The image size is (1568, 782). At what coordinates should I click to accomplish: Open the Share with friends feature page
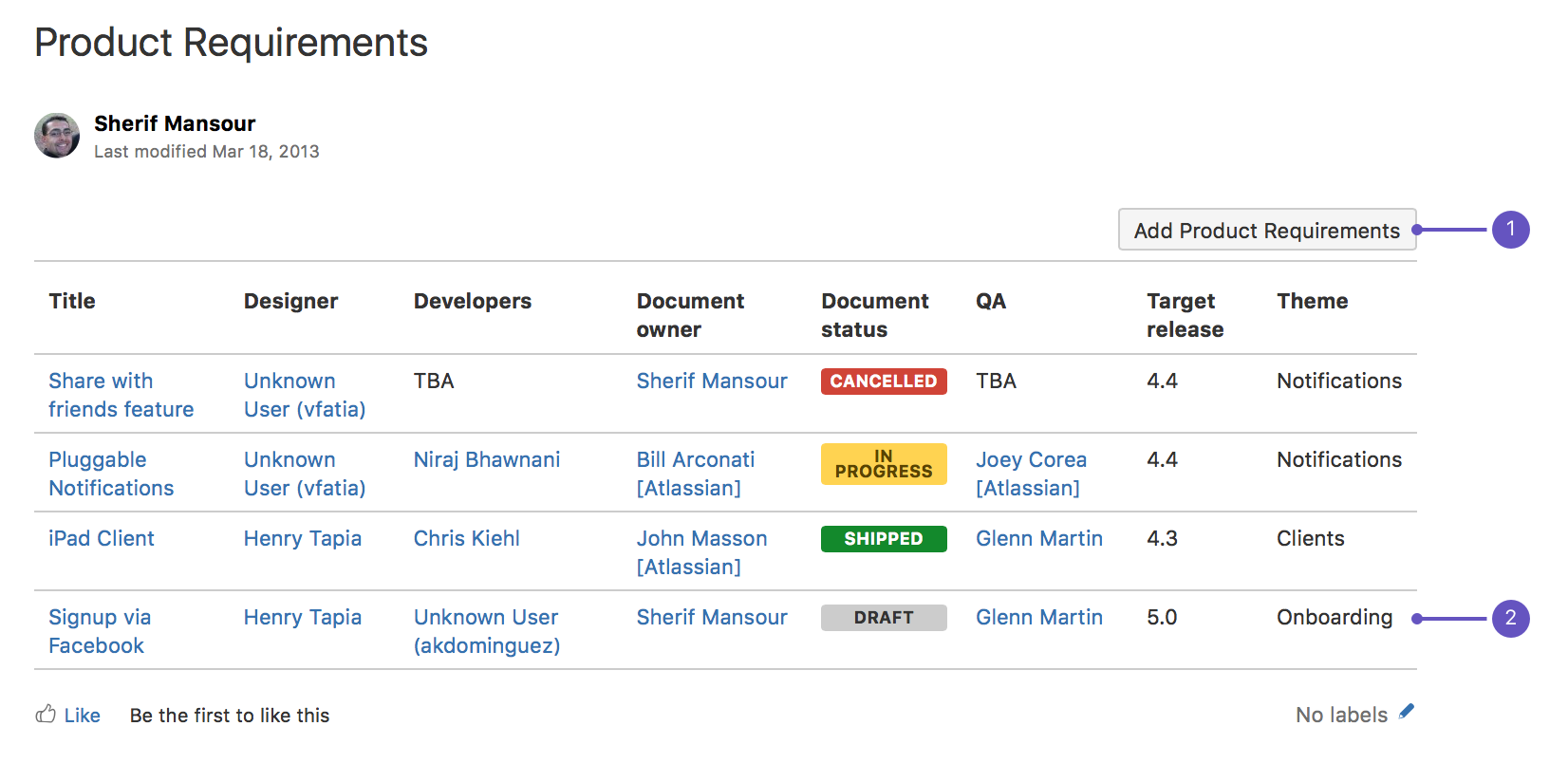pos(121,395)
